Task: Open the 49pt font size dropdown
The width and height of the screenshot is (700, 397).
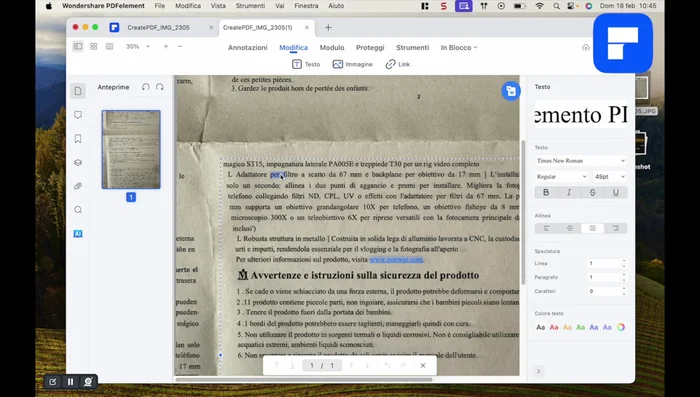Action: pos(609,177)
